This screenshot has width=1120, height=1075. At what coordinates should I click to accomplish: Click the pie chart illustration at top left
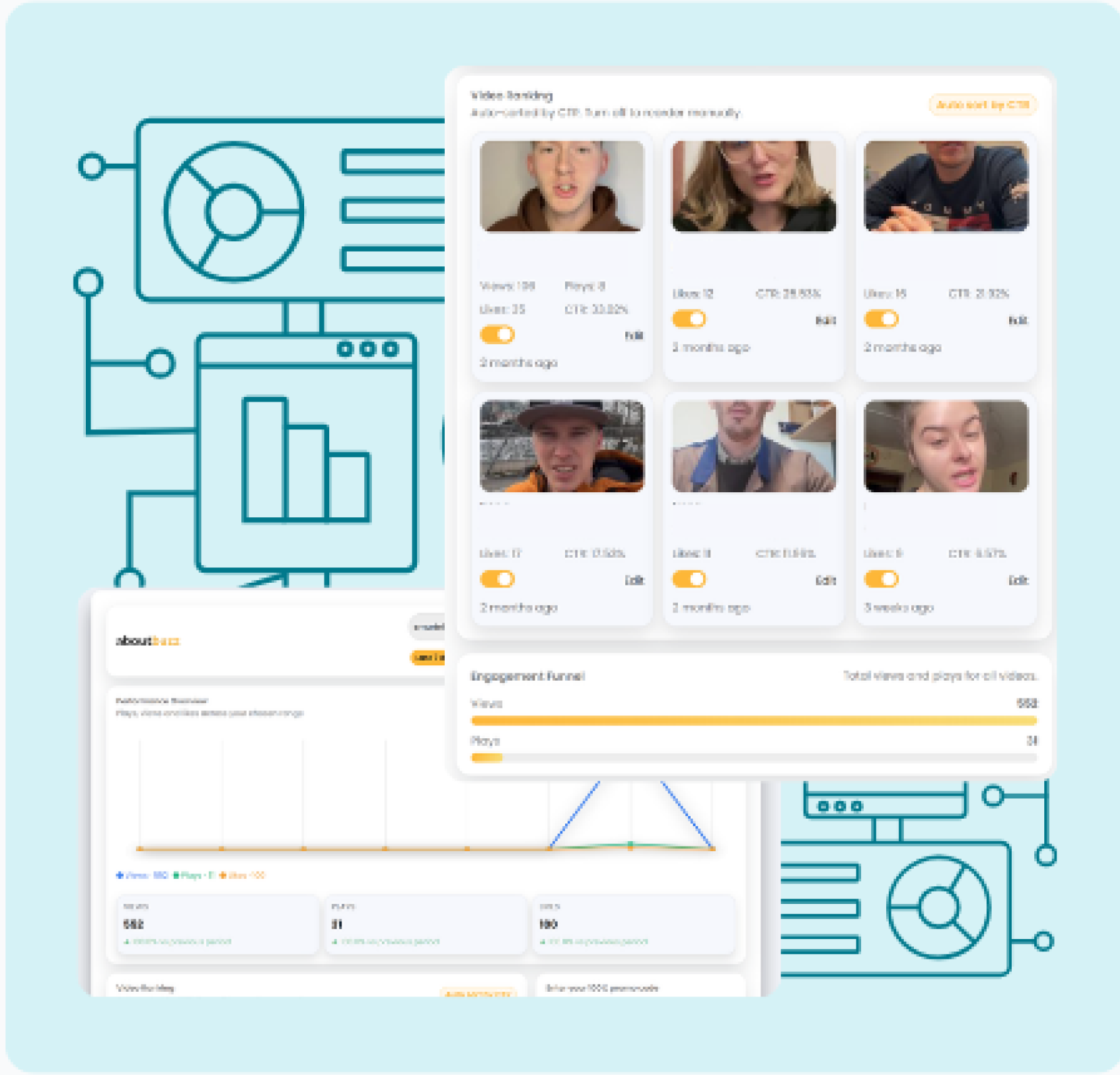click(233, 211)
